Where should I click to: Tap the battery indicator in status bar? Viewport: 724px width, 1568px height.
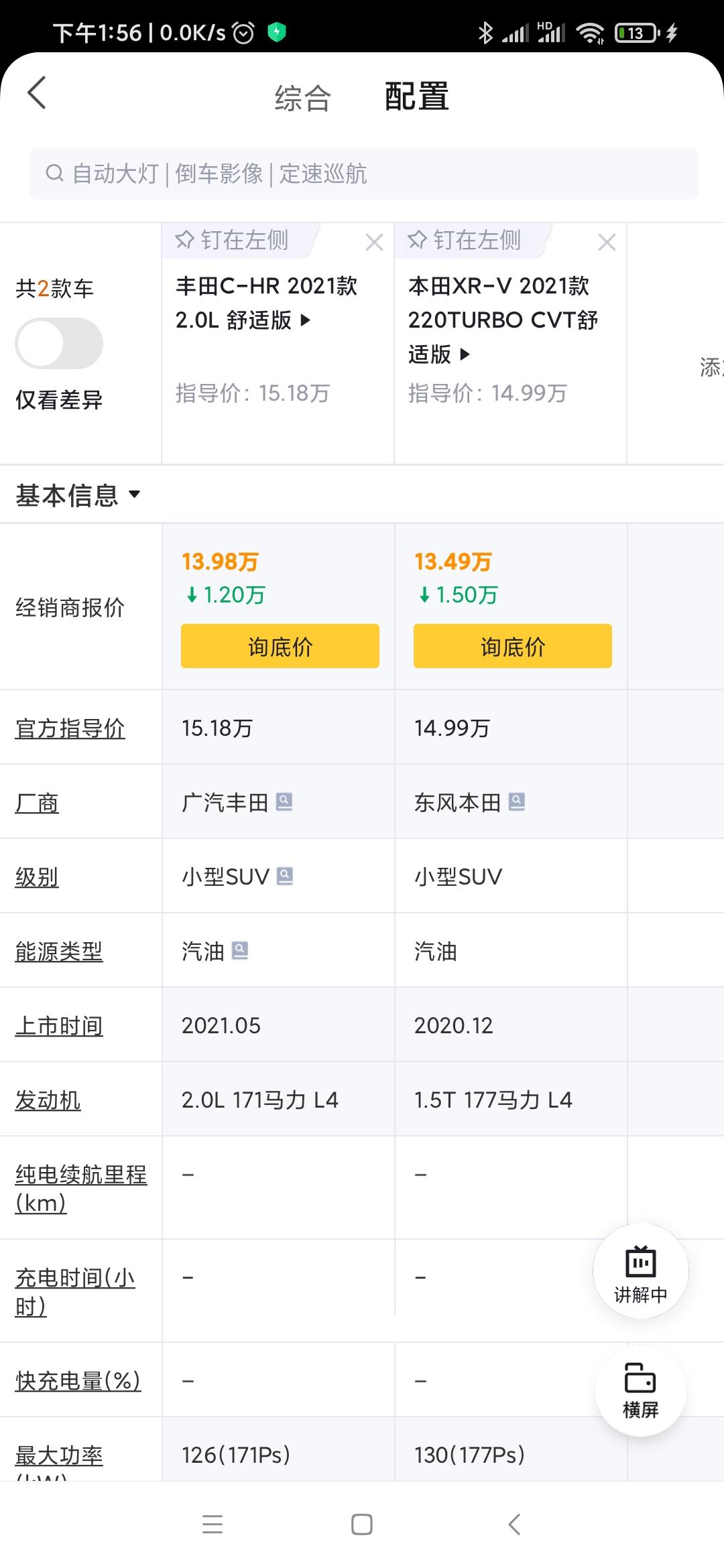click(x=637, y=33)
